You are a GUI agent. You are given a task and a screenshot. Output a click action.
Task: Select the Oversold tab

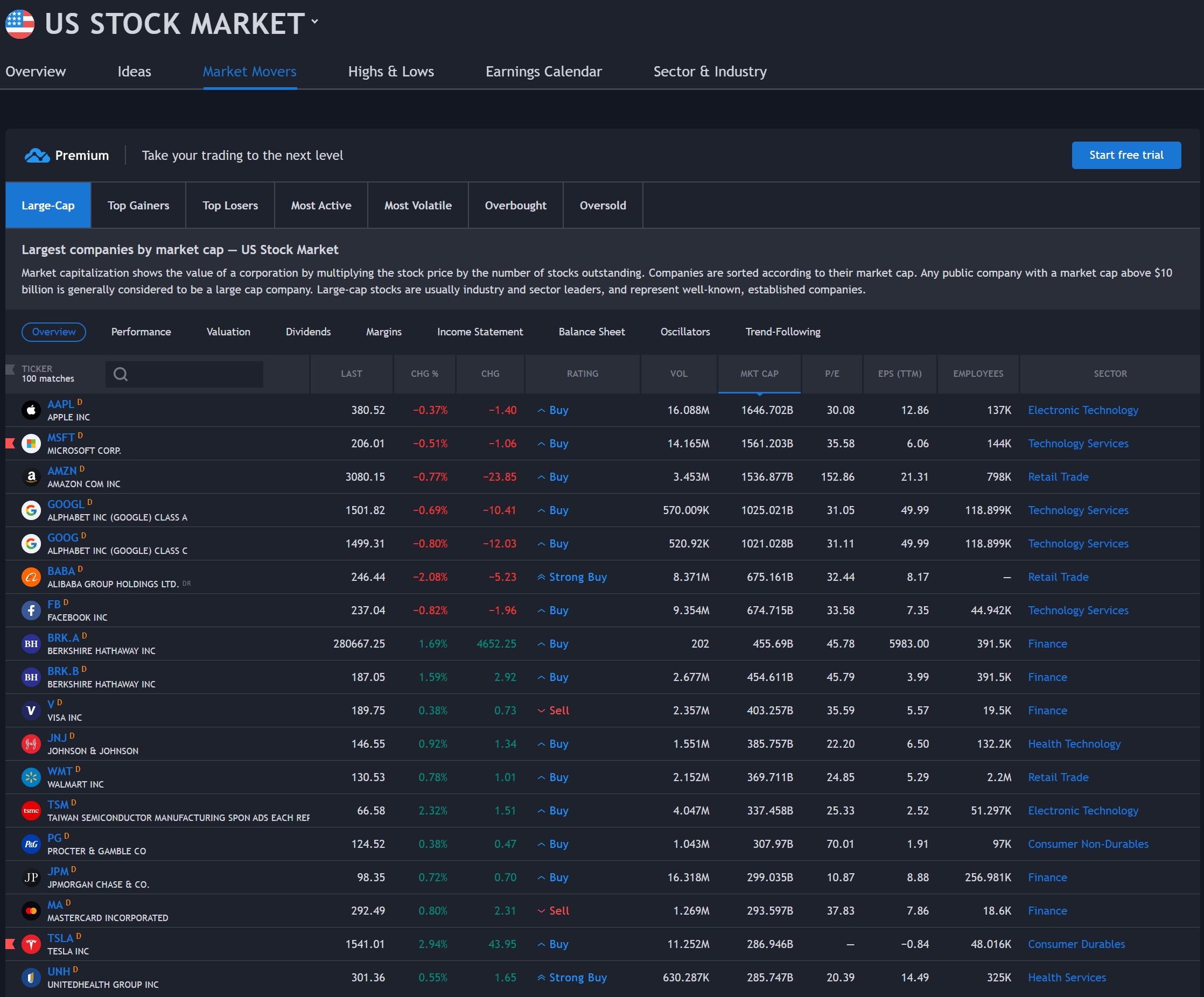pos(603,205)
